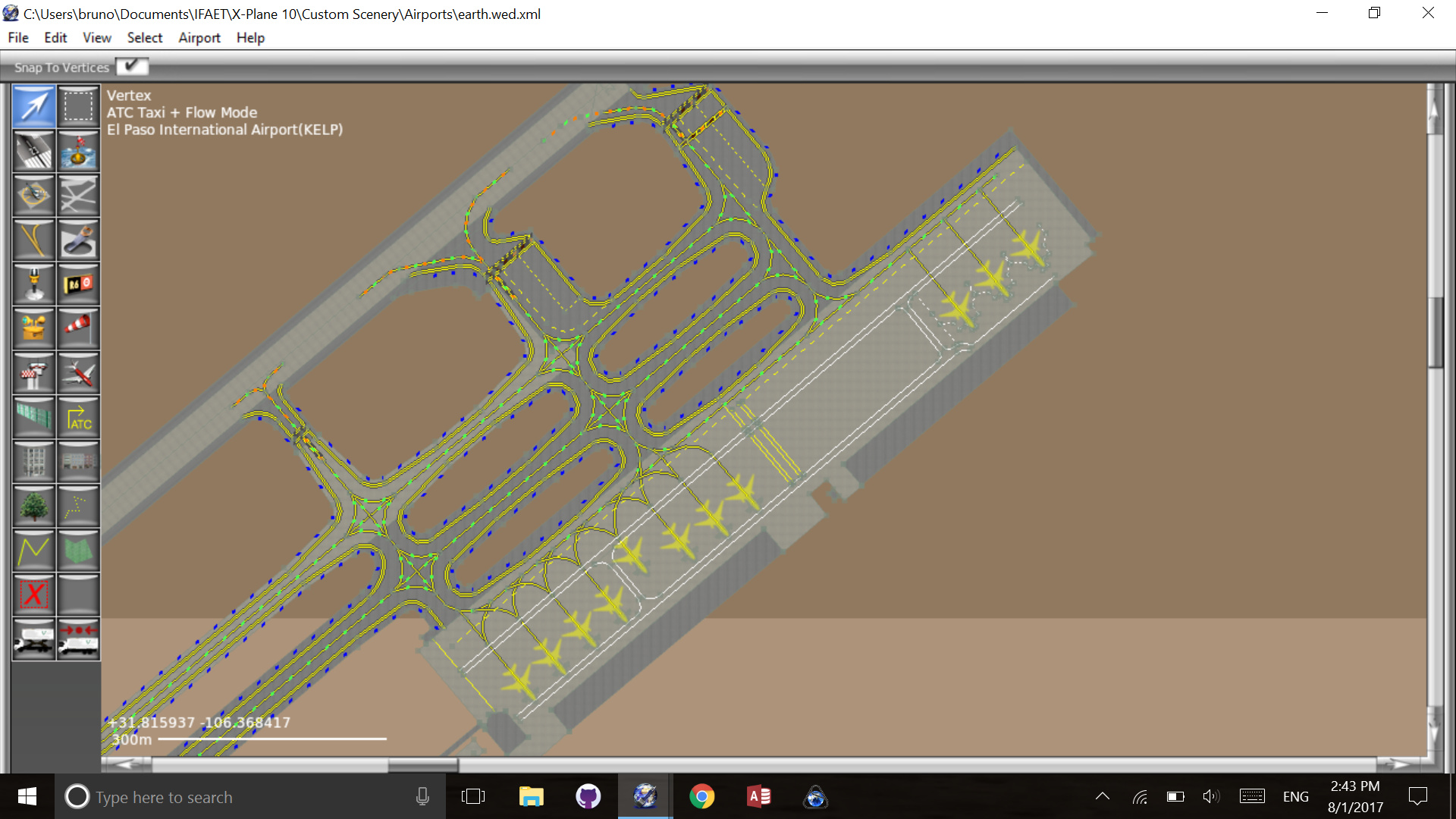Pick the Sealane buoy tool
The width and height of the screenshot is (1456, 819).
click(78, 150)
